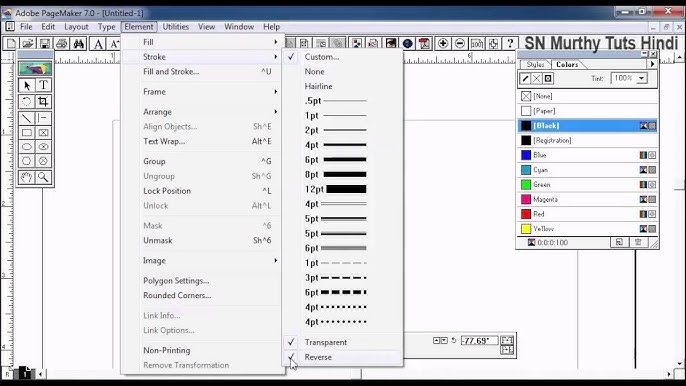Select the Cropping tool in the toolbox
Viewport: 686px width, 386px height.
click(43, 102)
